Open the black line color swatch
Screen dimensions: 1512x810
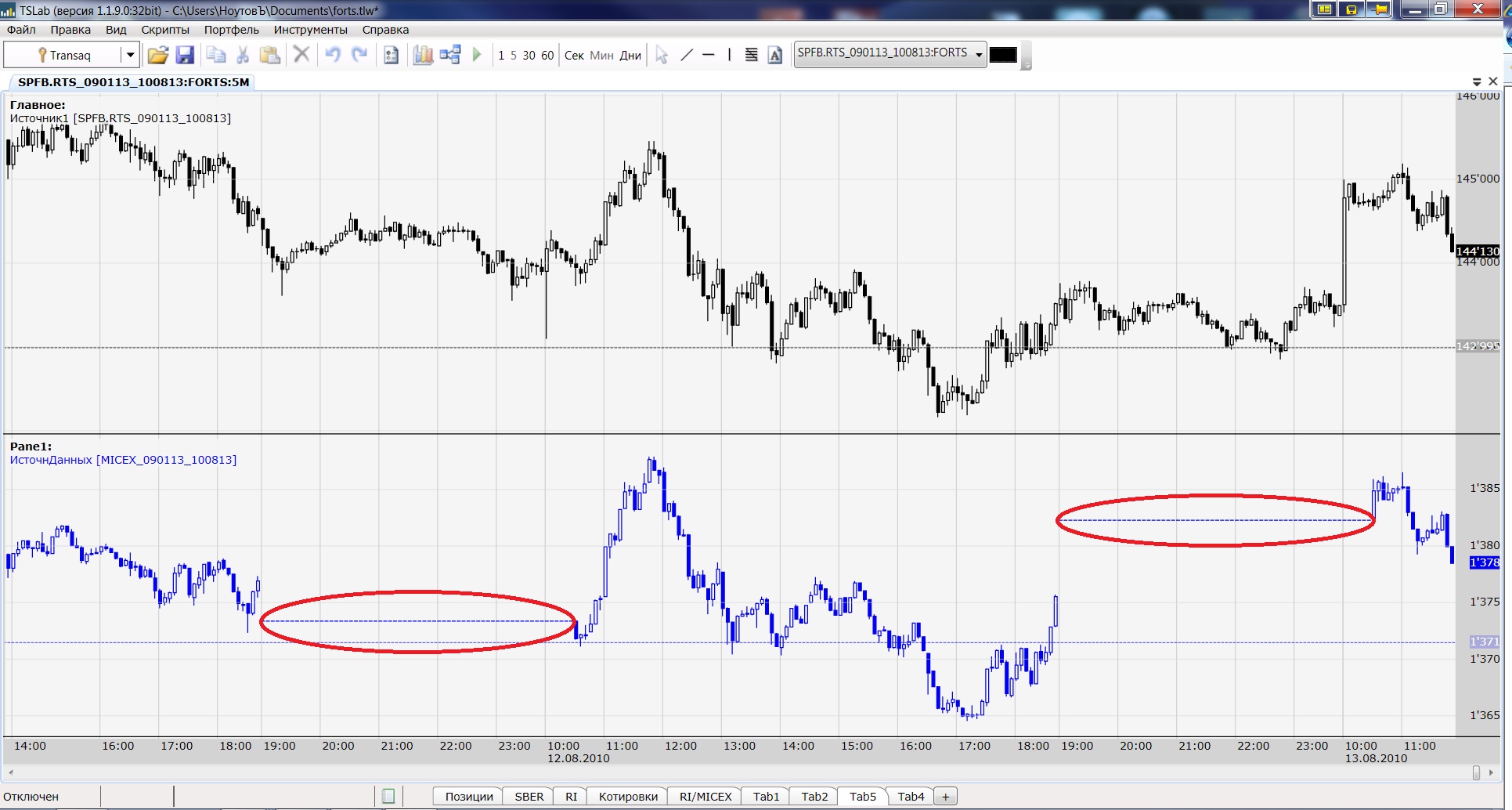1003,55
